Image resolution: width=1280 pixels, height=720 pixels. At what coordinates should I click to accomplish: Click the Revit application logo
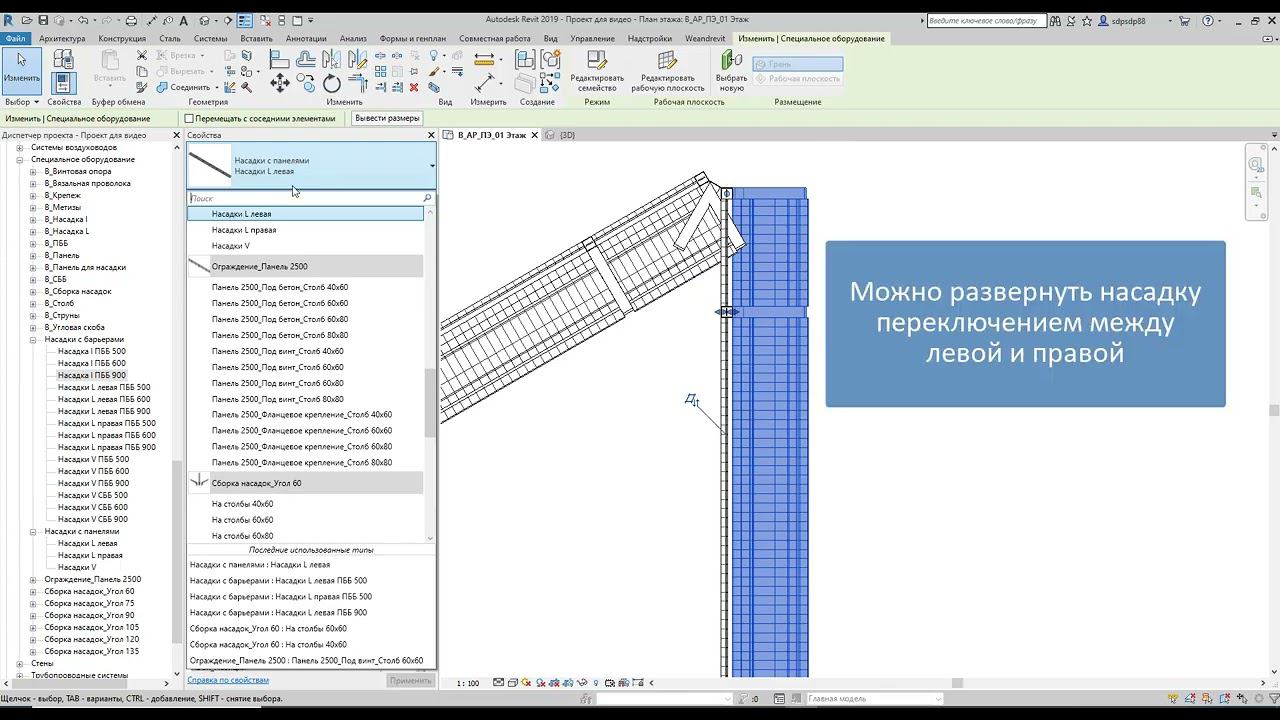[9, 20]
